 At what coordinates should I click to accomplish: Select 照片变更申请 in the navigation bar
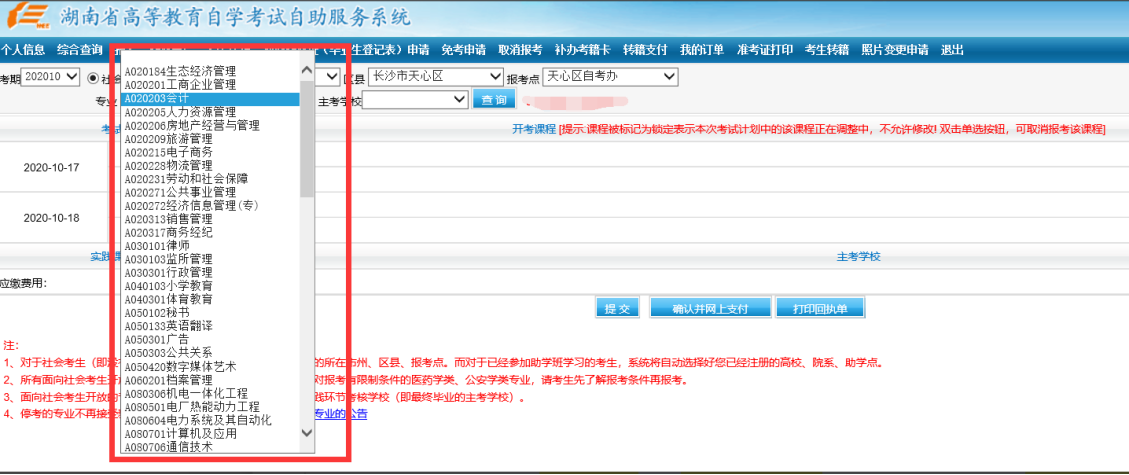[894, 50]
